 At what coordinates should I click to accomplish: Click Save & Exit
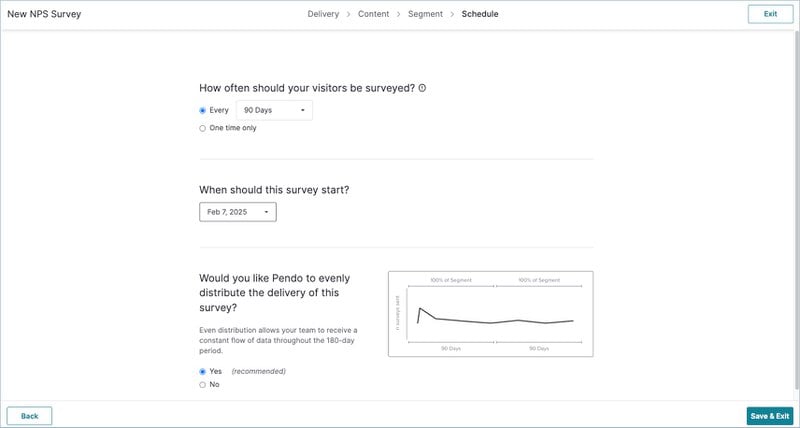768,415
